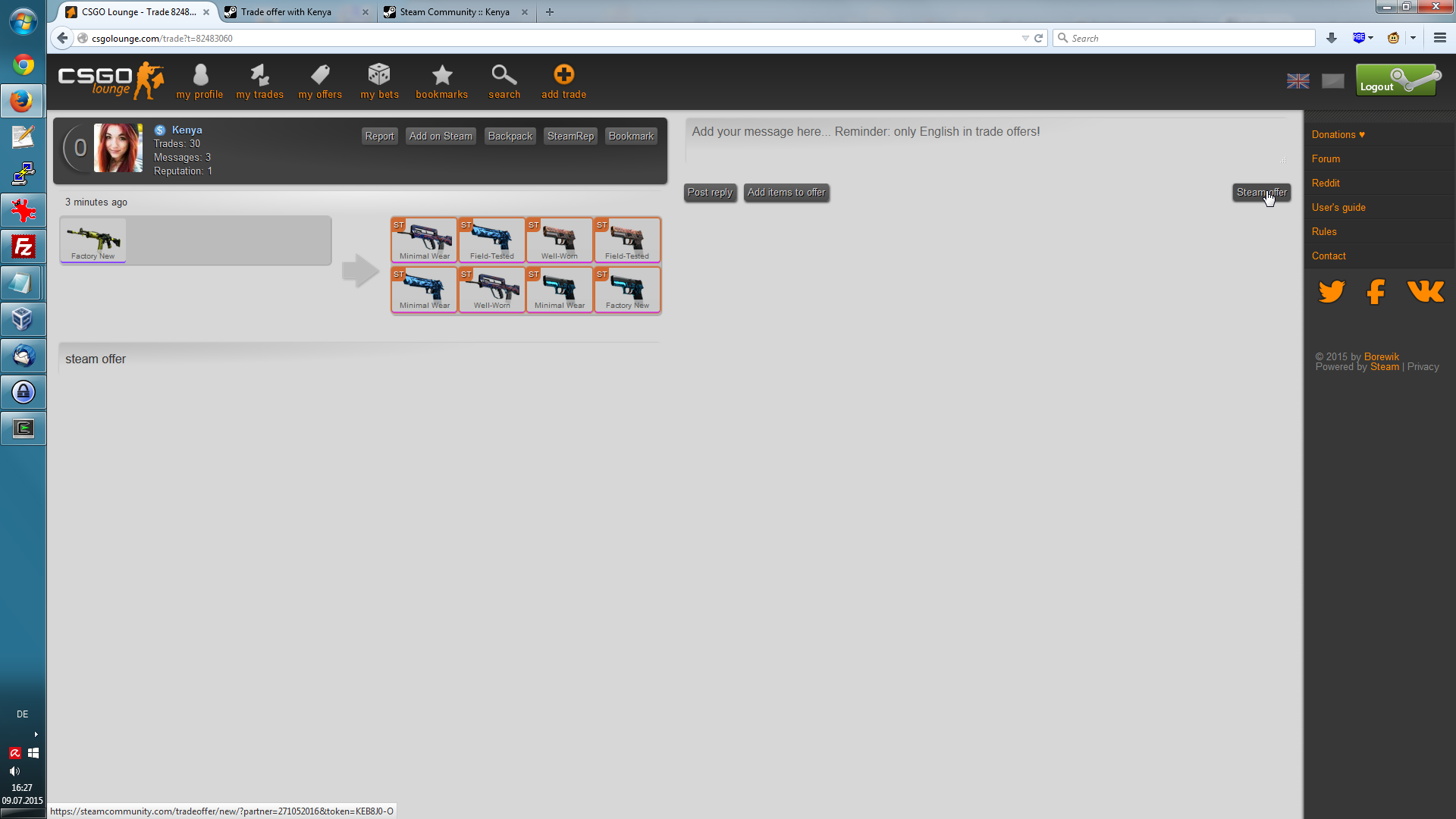Open bookmarks star icon
This screenshot has height=819, width=1456.
pyautogui.click(x=442, y=75)
